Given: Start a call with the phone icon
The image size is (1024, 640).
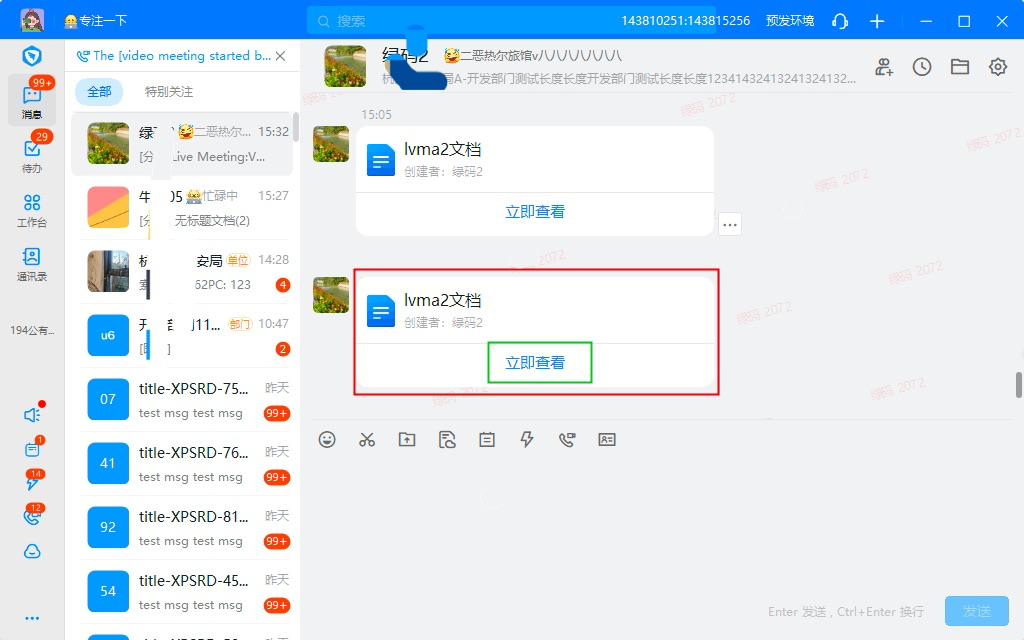Looking at the screenshot, I should [567, 439].
